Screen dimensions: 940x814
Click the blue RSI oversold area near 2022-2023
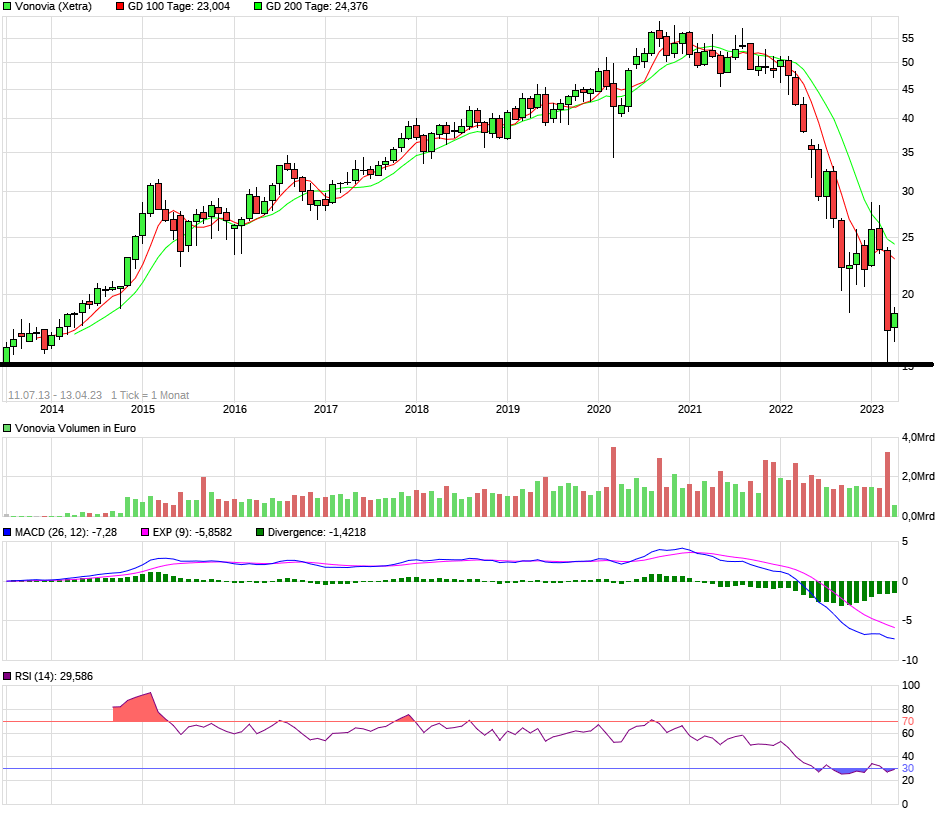click(x=850, y=771)
